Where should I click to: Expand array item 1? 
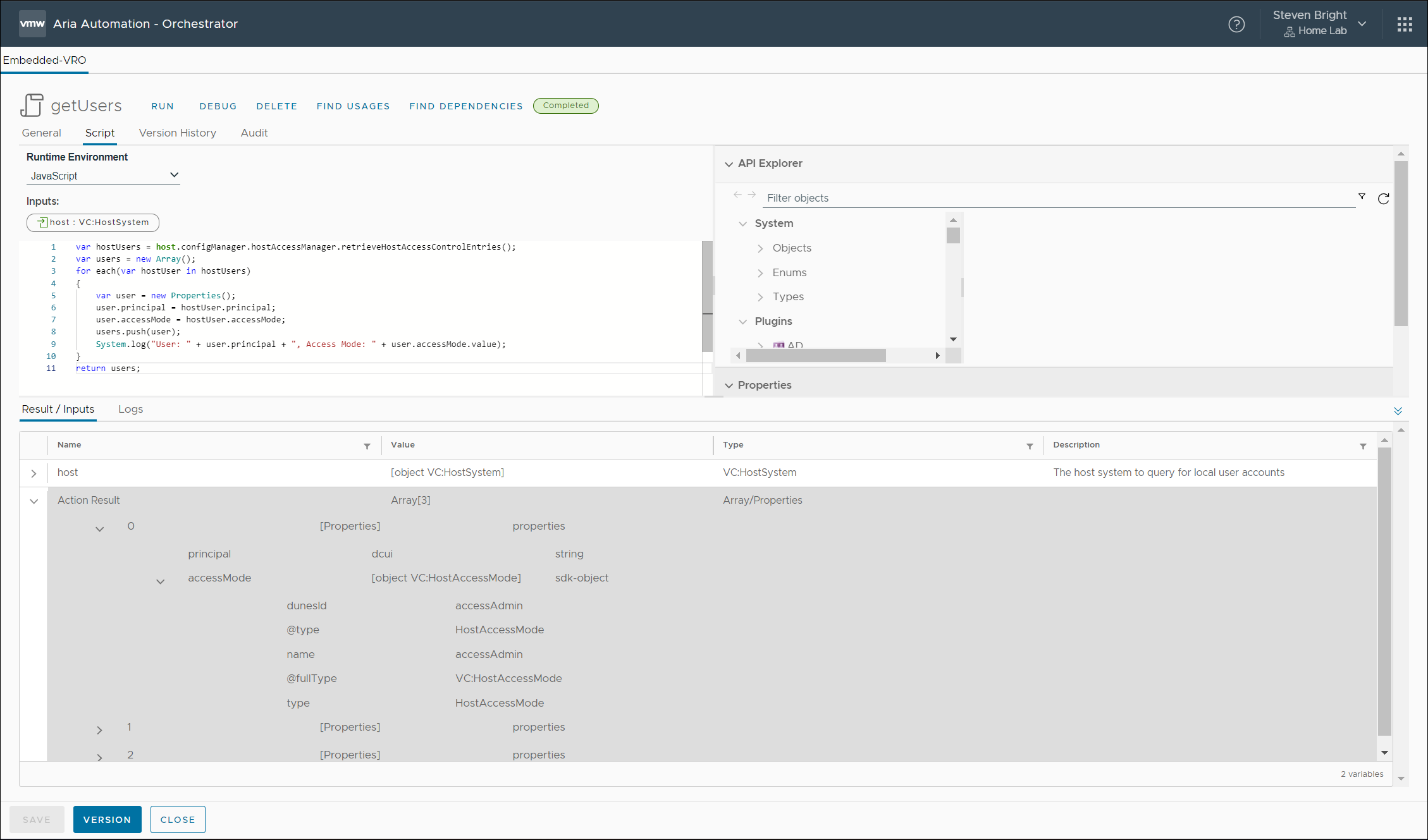(99, 730)
